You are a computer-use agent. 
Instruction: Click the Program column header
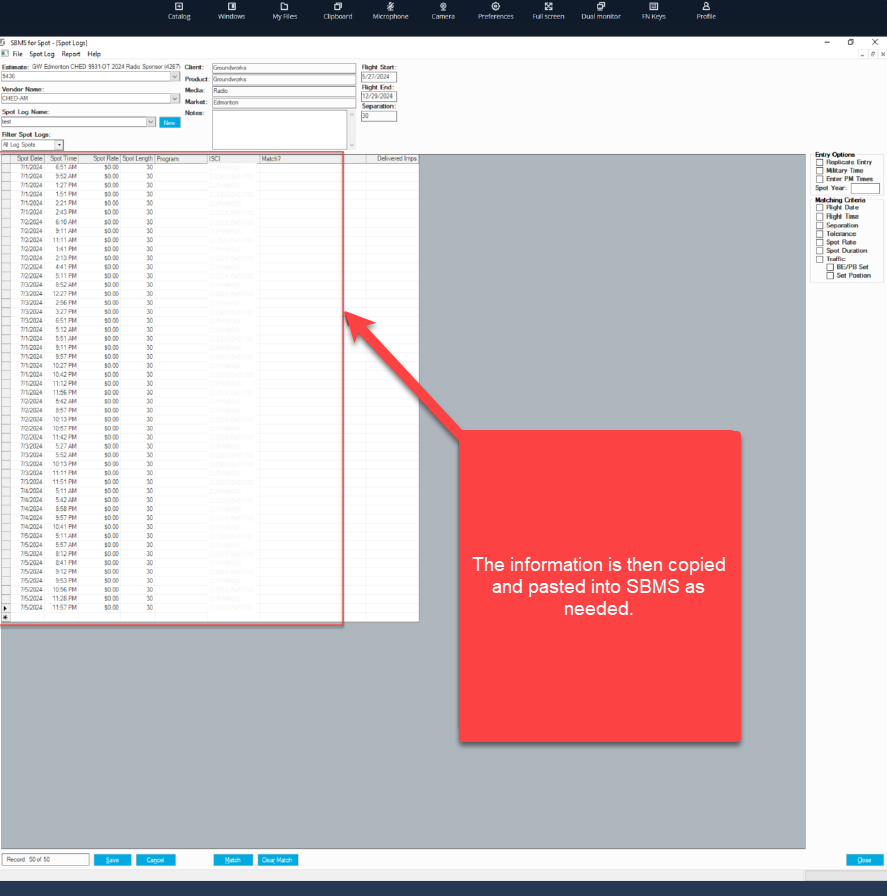pyautogui.click(x=181, y=159)
